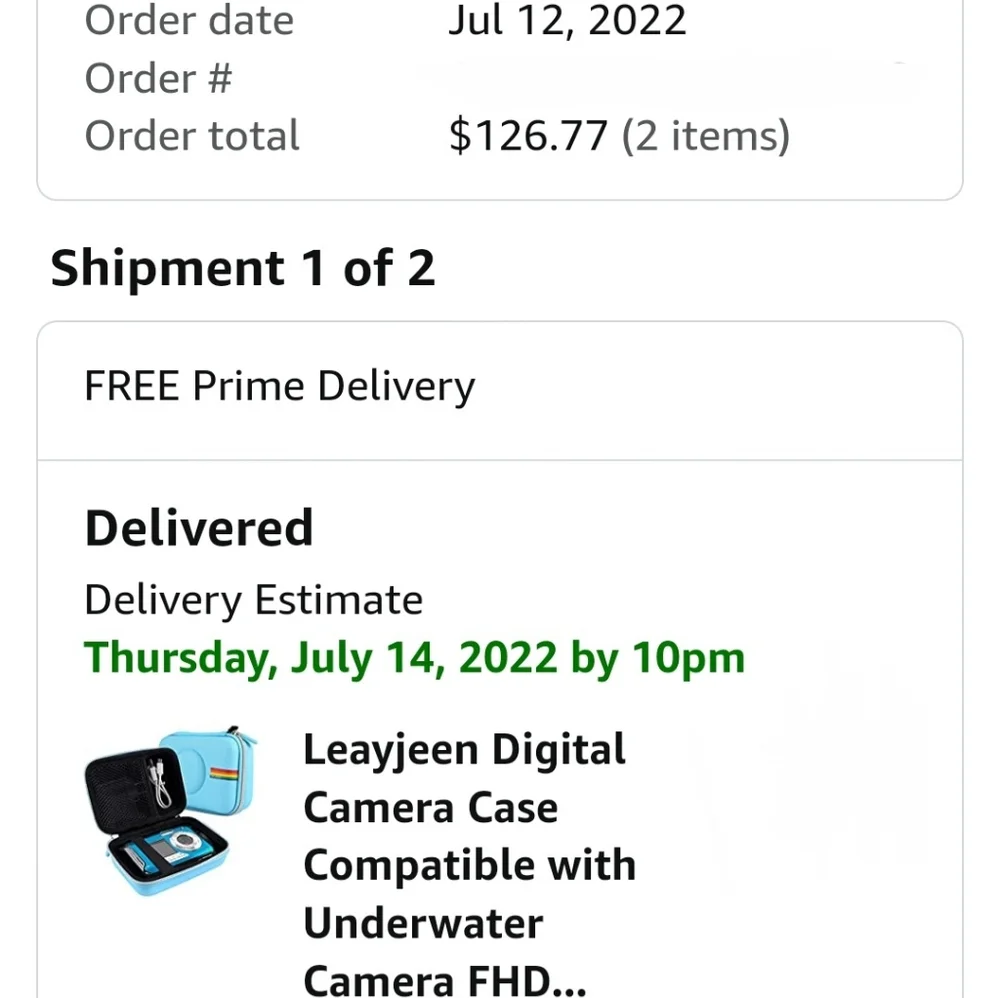Select the 'Shipment 1 of 2' heading
The height and width of the screenshot is (998, 1000).
point(242,268)
